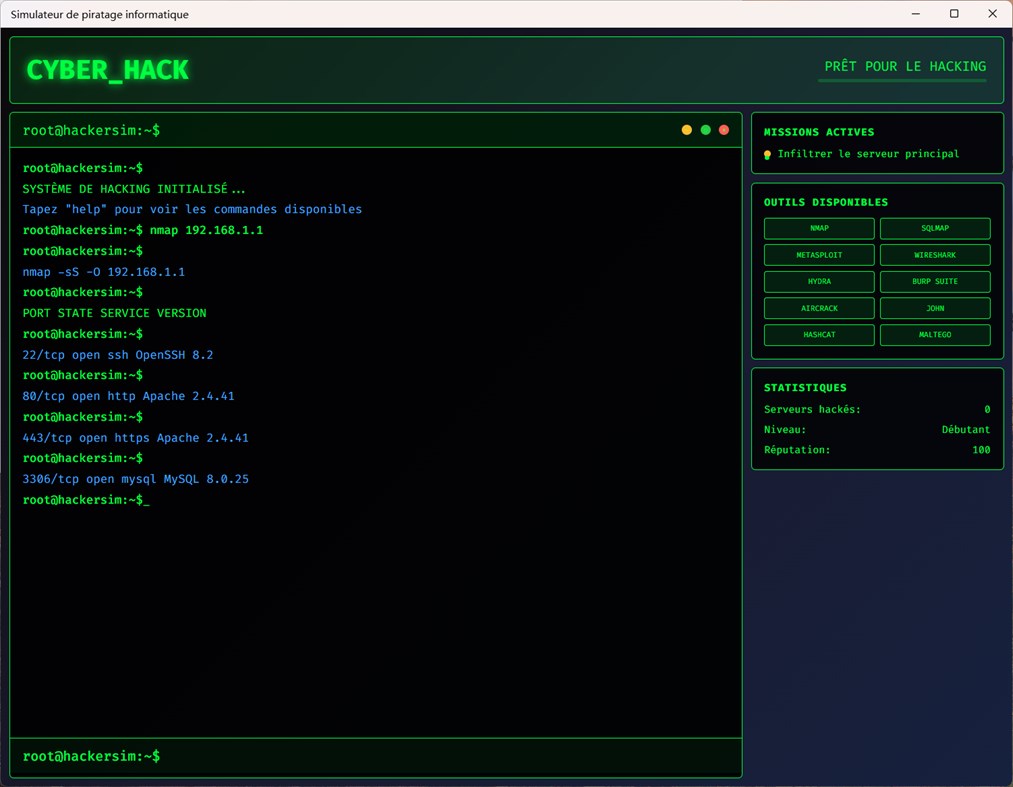Select the NMAP tool
Viewport: 1013px width, 787px height.
(x=818, y=228)
